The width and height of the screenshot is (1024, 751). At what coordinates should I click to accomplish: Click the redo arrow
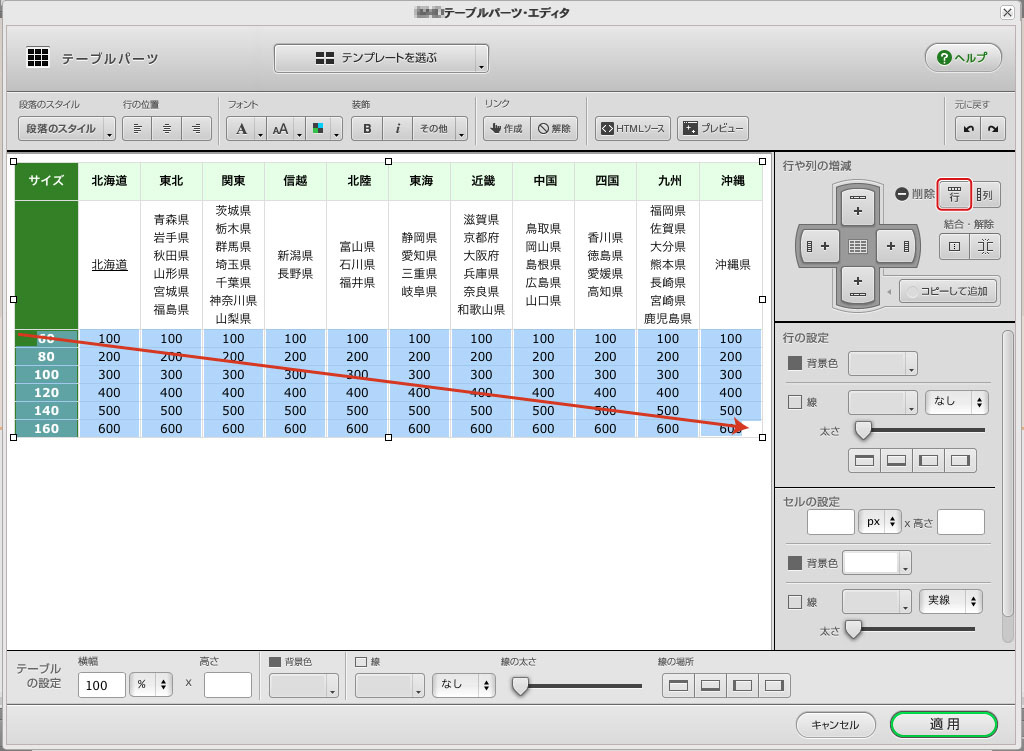(993, 129)
